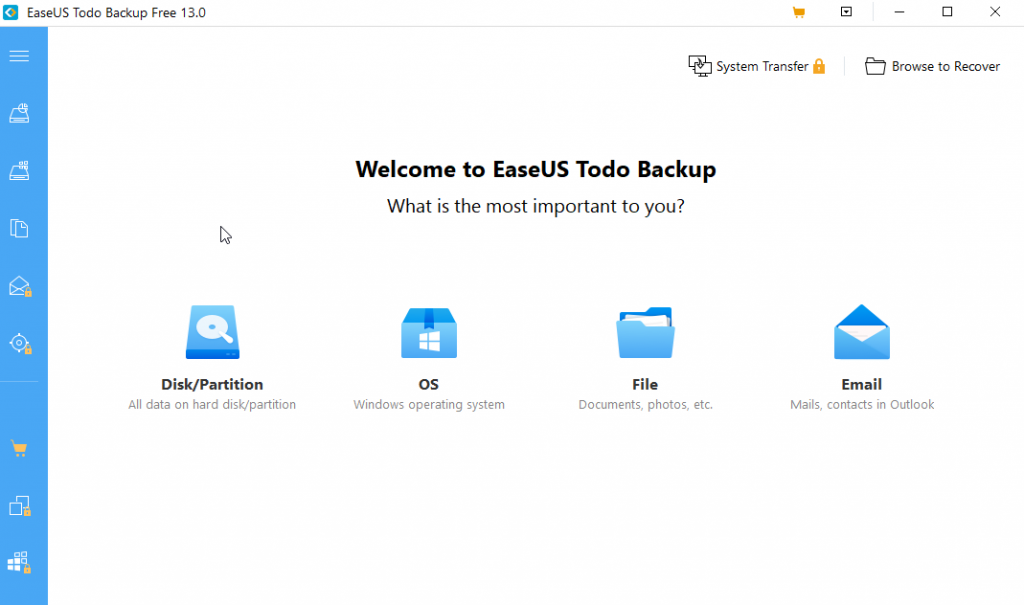Click the System Transfer lock icon
This screenshot has height=605, width=1024.
(819, 66)
